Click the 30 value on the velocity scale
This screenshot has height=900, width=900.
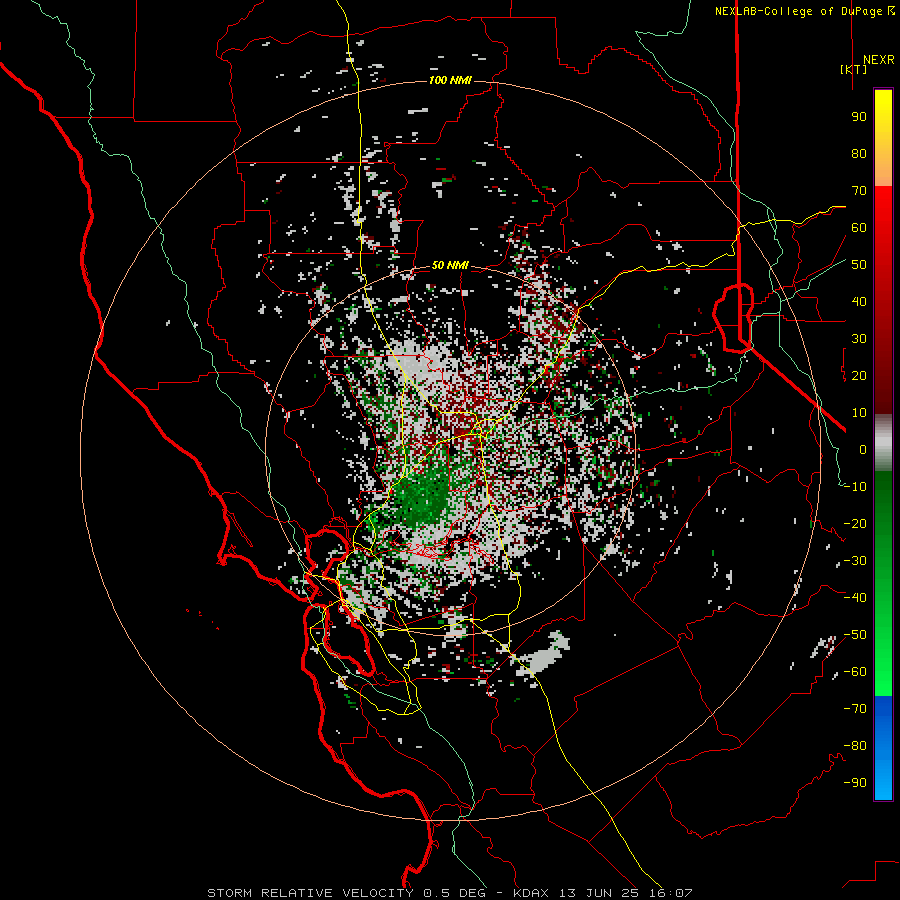(x=859, y=339)
